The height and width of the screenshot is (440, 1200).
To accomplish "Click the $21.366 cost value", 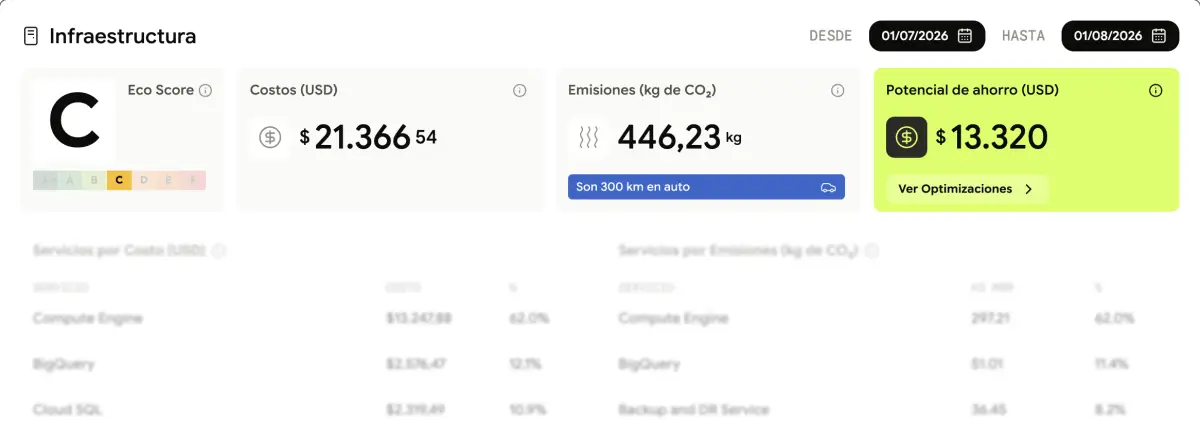I will (x=369, y=137).
